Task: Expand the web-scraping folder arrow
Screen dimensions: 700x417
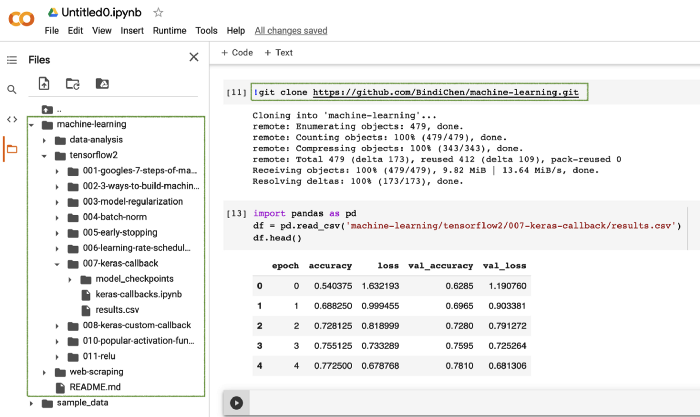Action: click(44, 372)
